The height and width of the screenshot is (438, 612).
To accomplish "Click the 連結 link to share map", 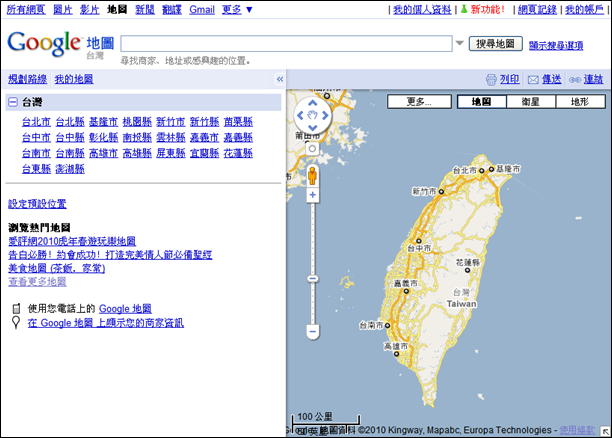I will [x=593, y=80].
